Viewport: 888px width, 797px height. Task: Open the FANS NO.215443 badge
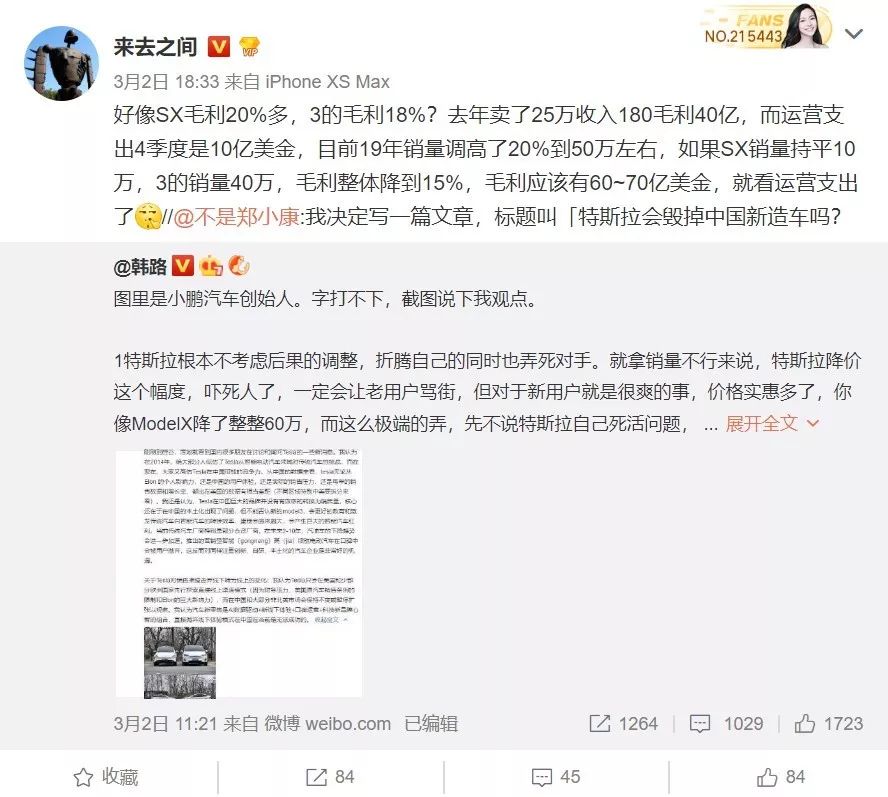[x=766, y=27]
